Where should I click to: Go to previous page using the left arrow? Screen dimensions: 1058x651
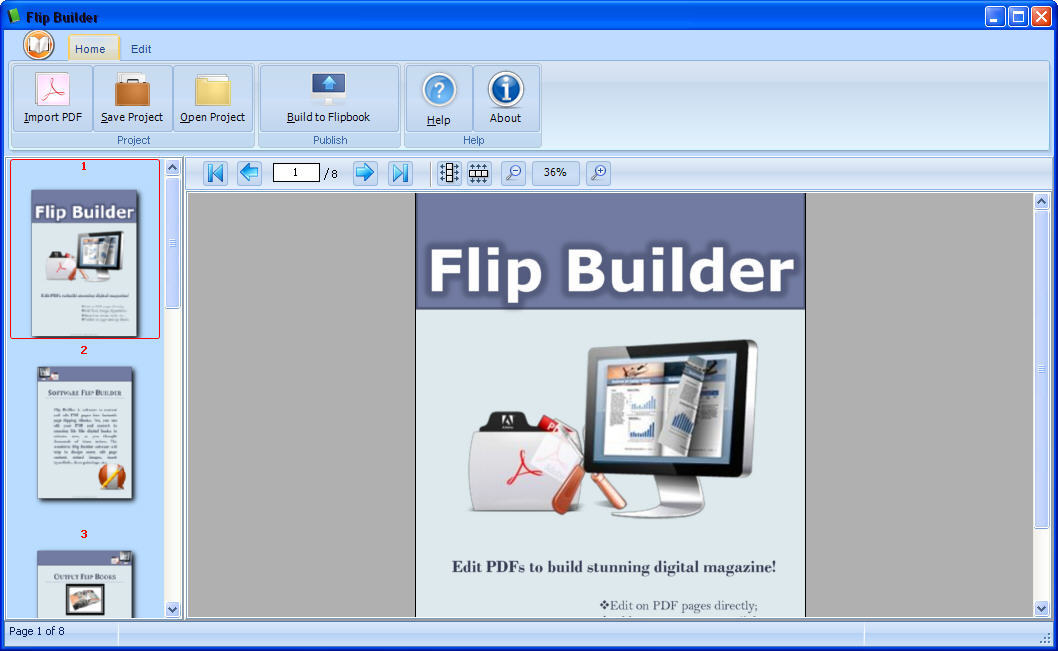coord(250,172)
